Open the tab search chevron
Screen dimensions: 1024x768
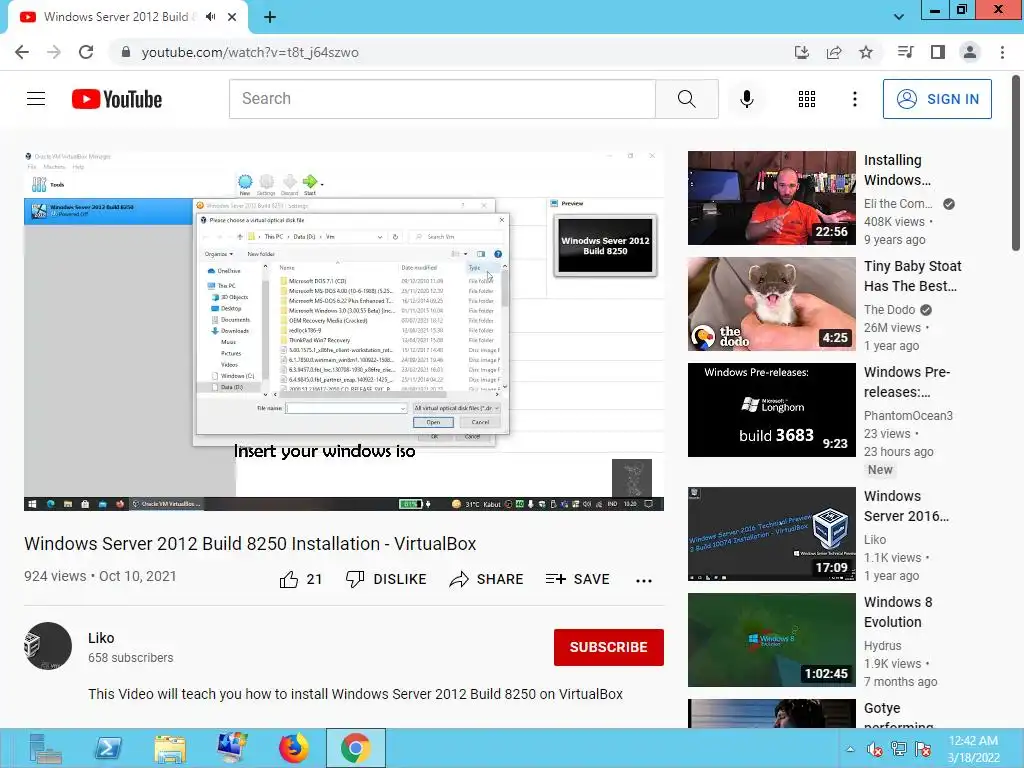coord(899,17)
